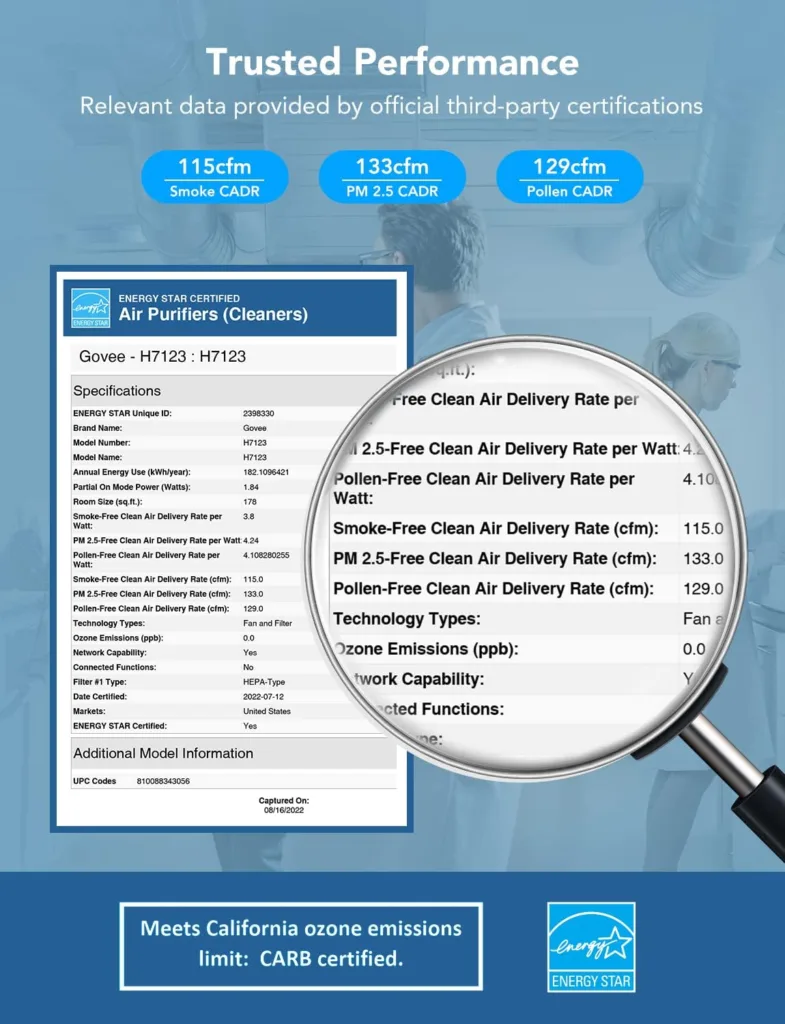Image resolution: width=785 pixels, height=1024 pixels.
Task: Click the "Air Purifiers (Cleaners)" title
Action: point(213,314)
